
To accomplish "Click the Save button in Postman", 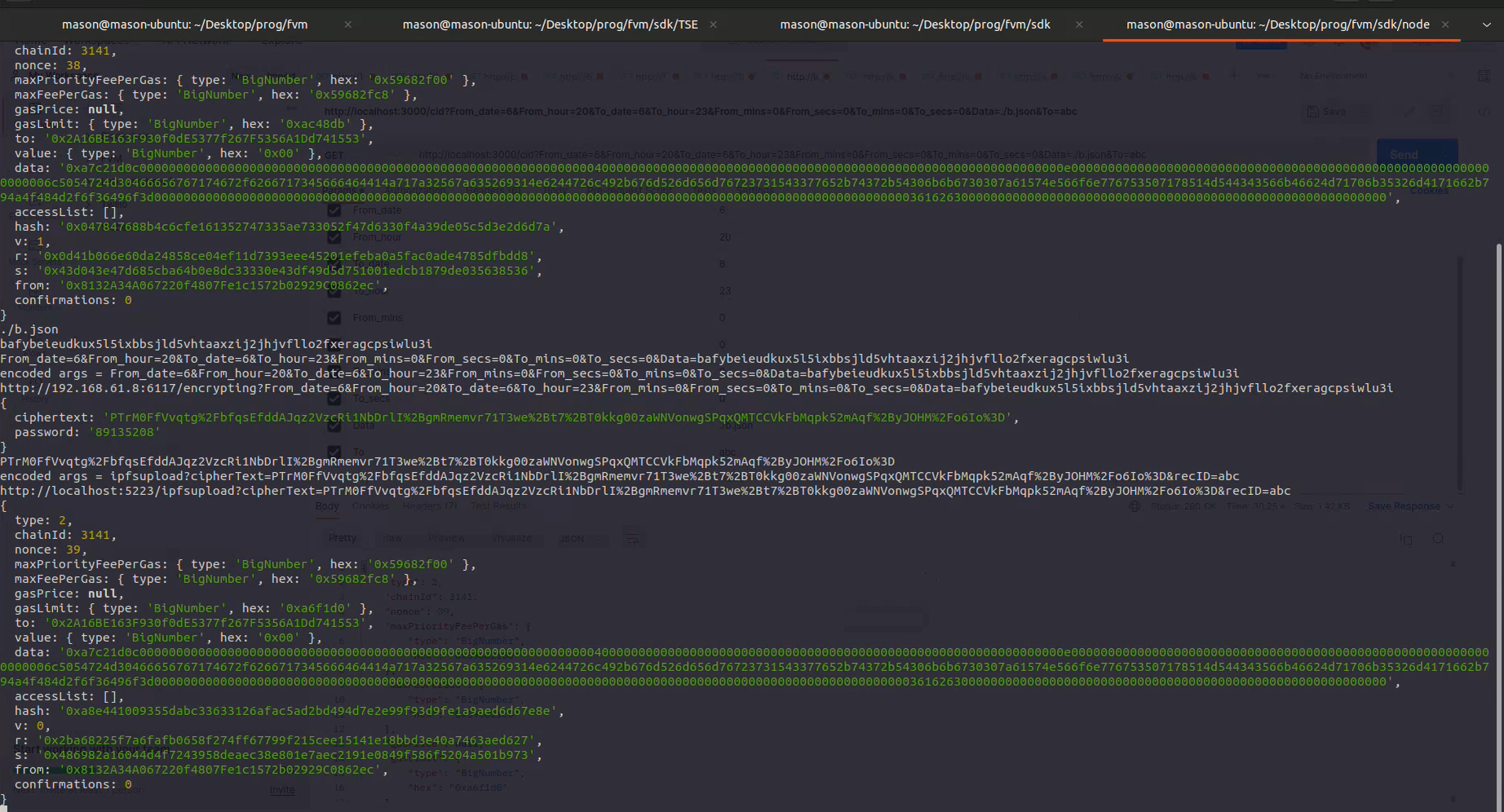I will click(1326, 112).
